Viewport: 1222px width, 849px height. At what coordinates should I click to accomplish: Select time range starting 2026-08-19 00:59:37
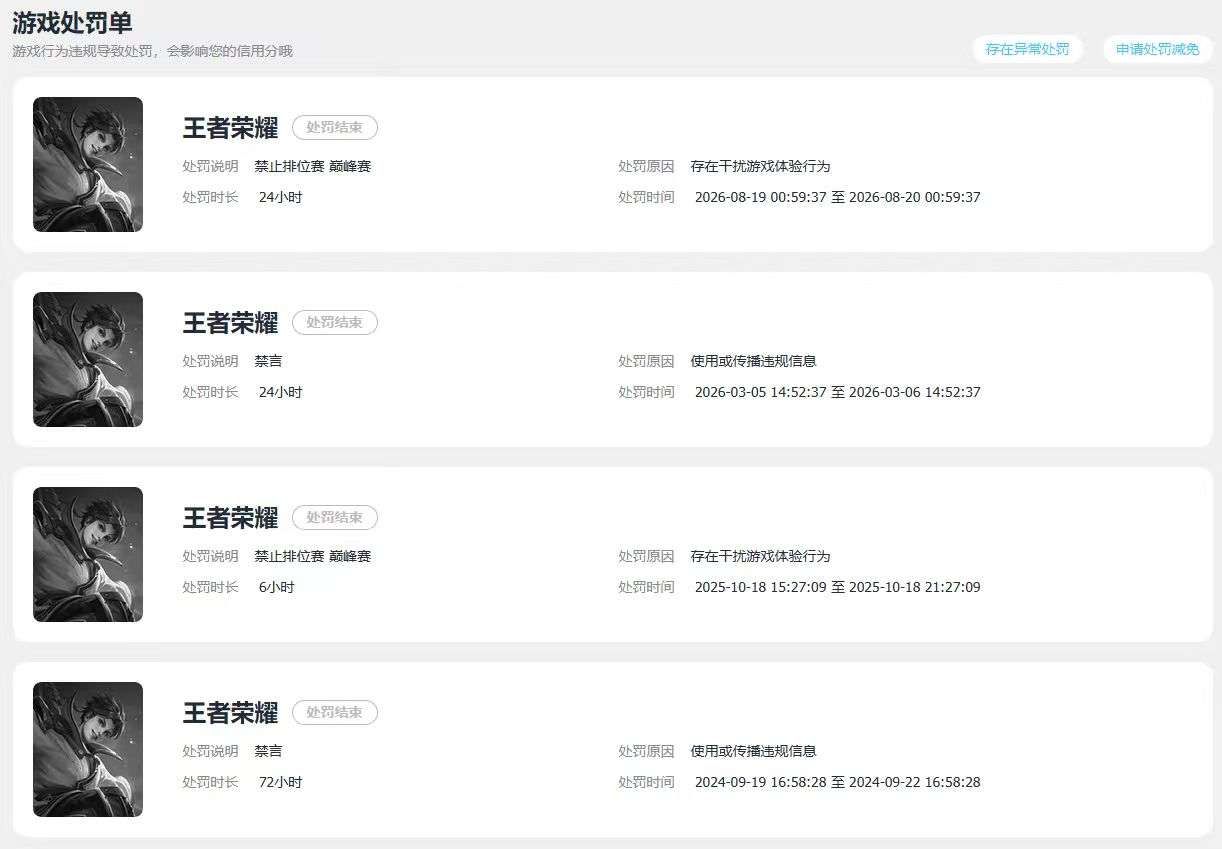(x=838, y=197)
